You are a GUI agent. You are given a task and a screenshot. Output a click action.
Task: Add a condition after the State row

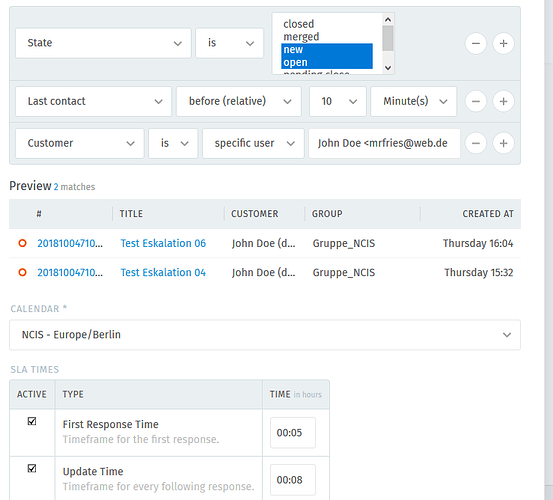(x=503, y=43)
